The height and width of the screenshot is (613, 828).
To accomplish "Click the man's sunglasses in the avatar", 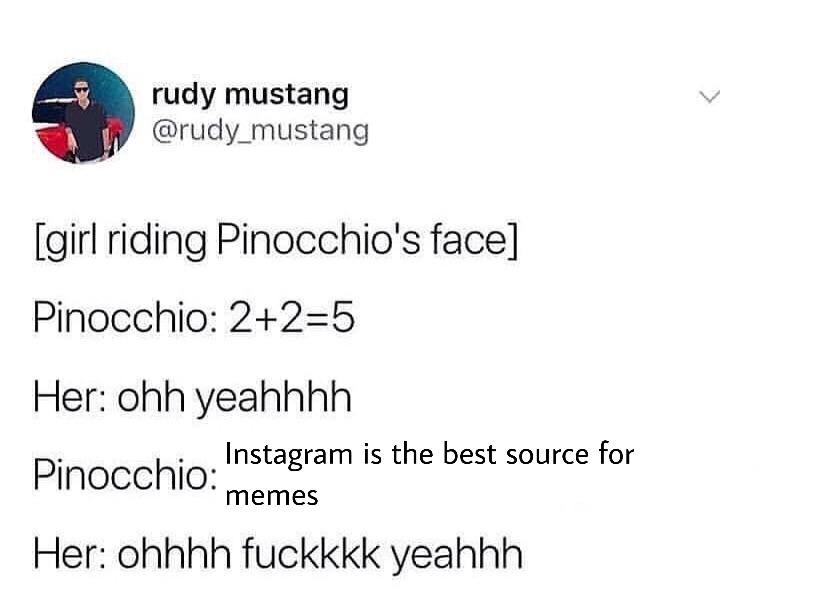I will coord(81,90).
